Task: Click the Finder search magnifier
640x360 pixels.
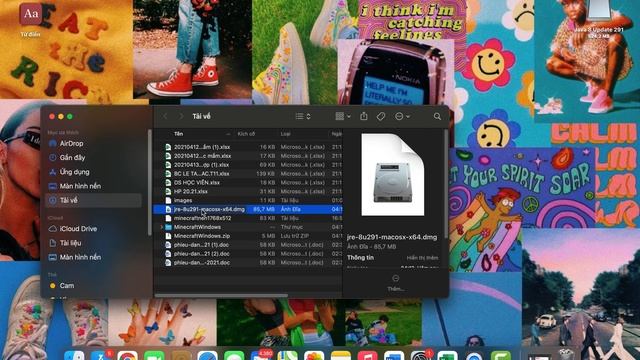Action: [x=437, y=117]
